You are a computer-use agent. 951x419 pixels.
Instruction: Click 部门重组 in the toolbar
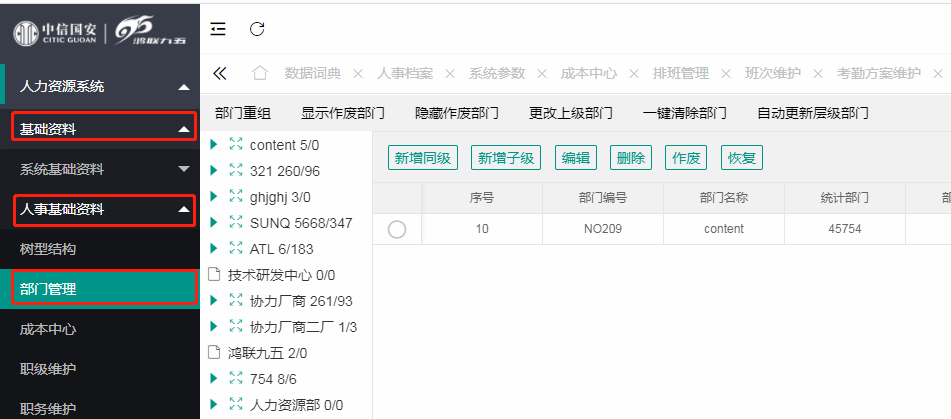click(243, 113)
